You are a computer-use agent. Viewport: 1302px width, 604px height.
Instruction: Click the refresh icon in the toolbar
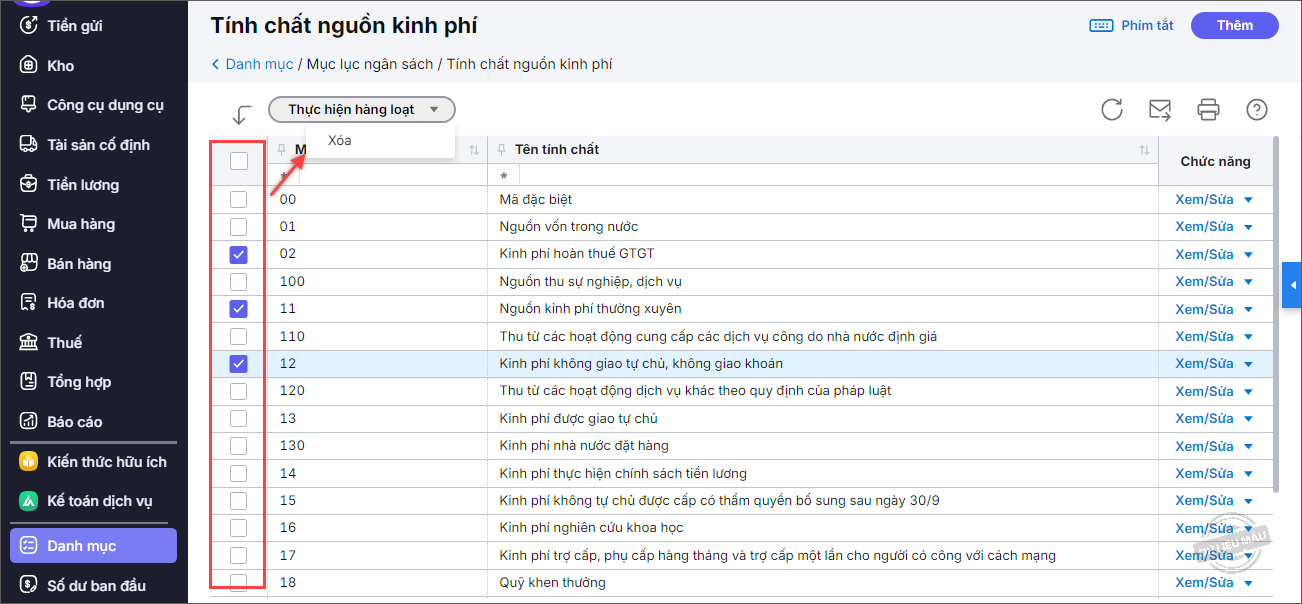click(x=1112, y=109)
